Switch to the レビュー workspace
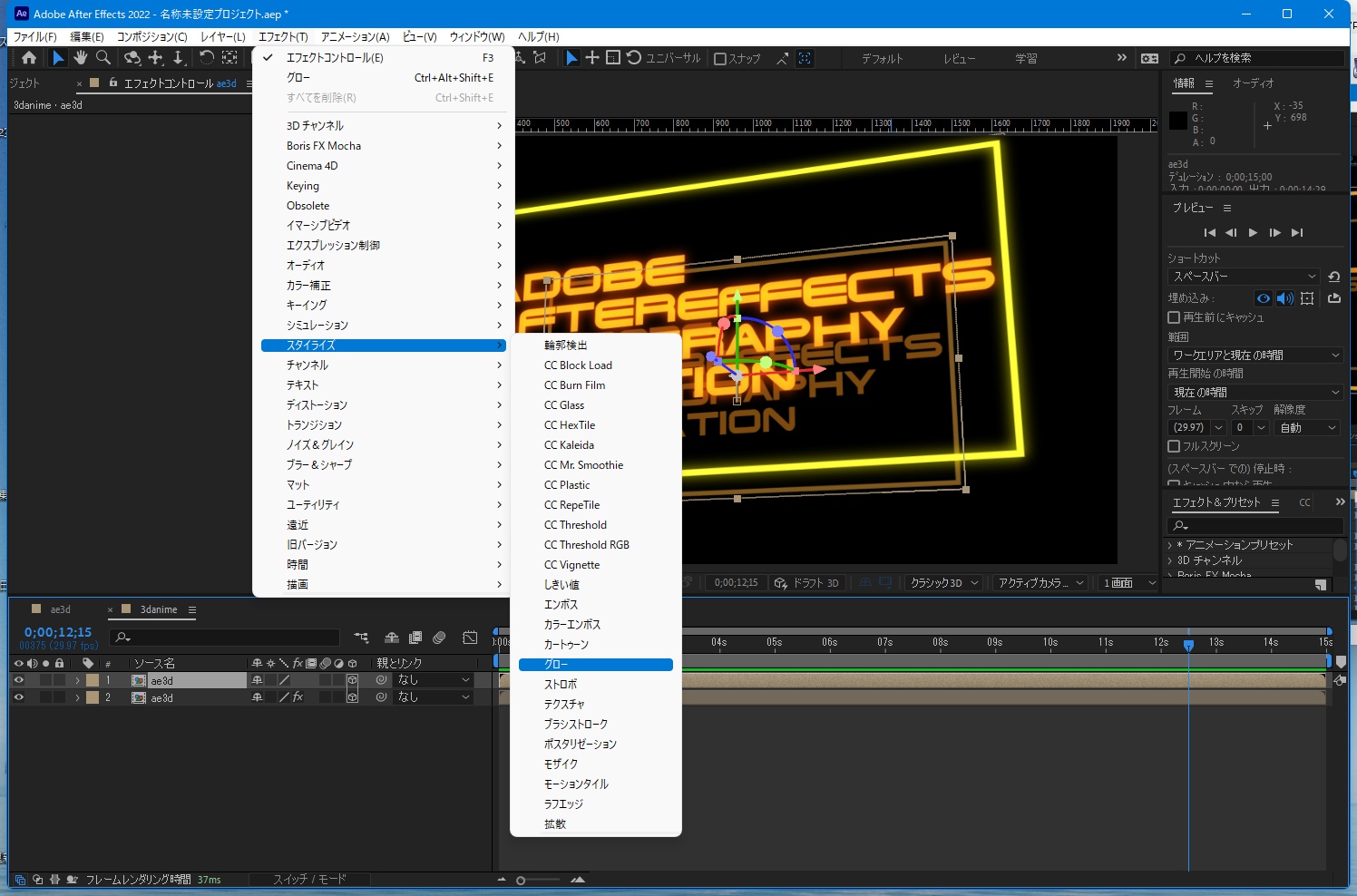 point(960,59)
